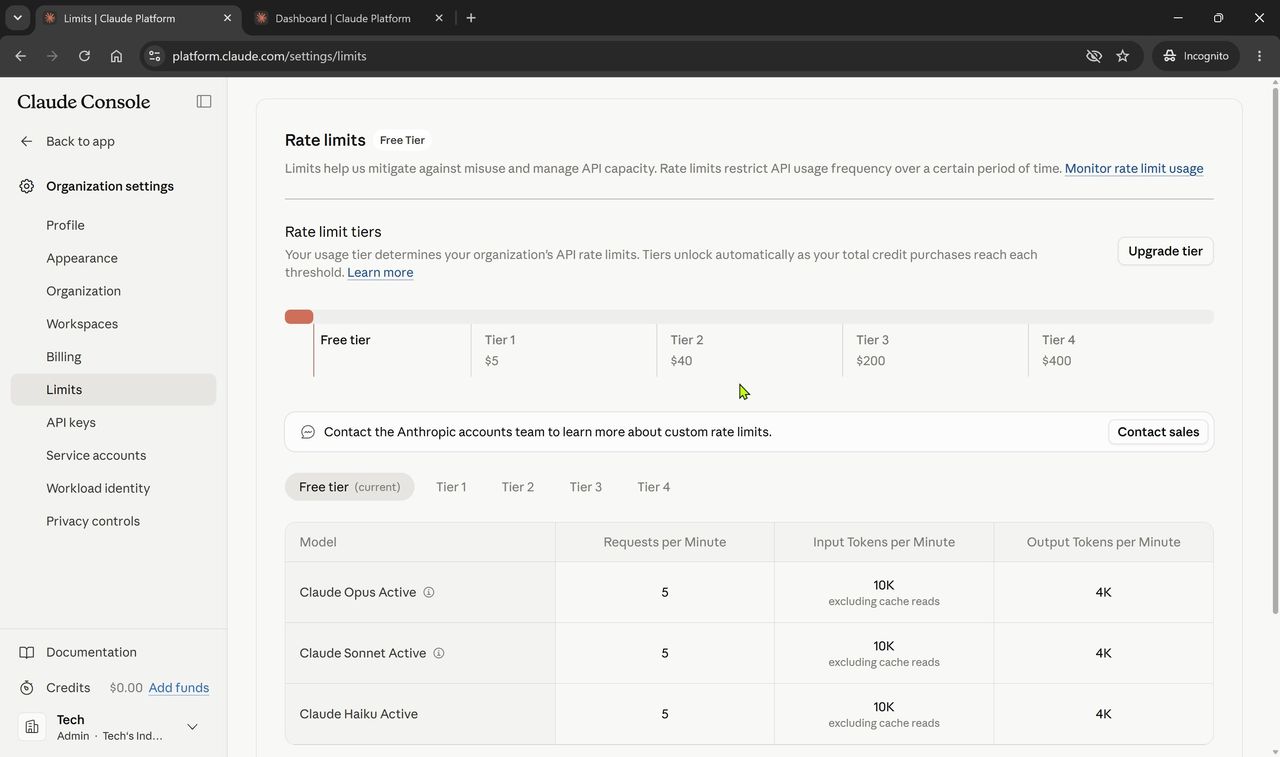Click the Tech organization building icon
This screenshot has height=757, width=1280.
(x=32, y=727)
